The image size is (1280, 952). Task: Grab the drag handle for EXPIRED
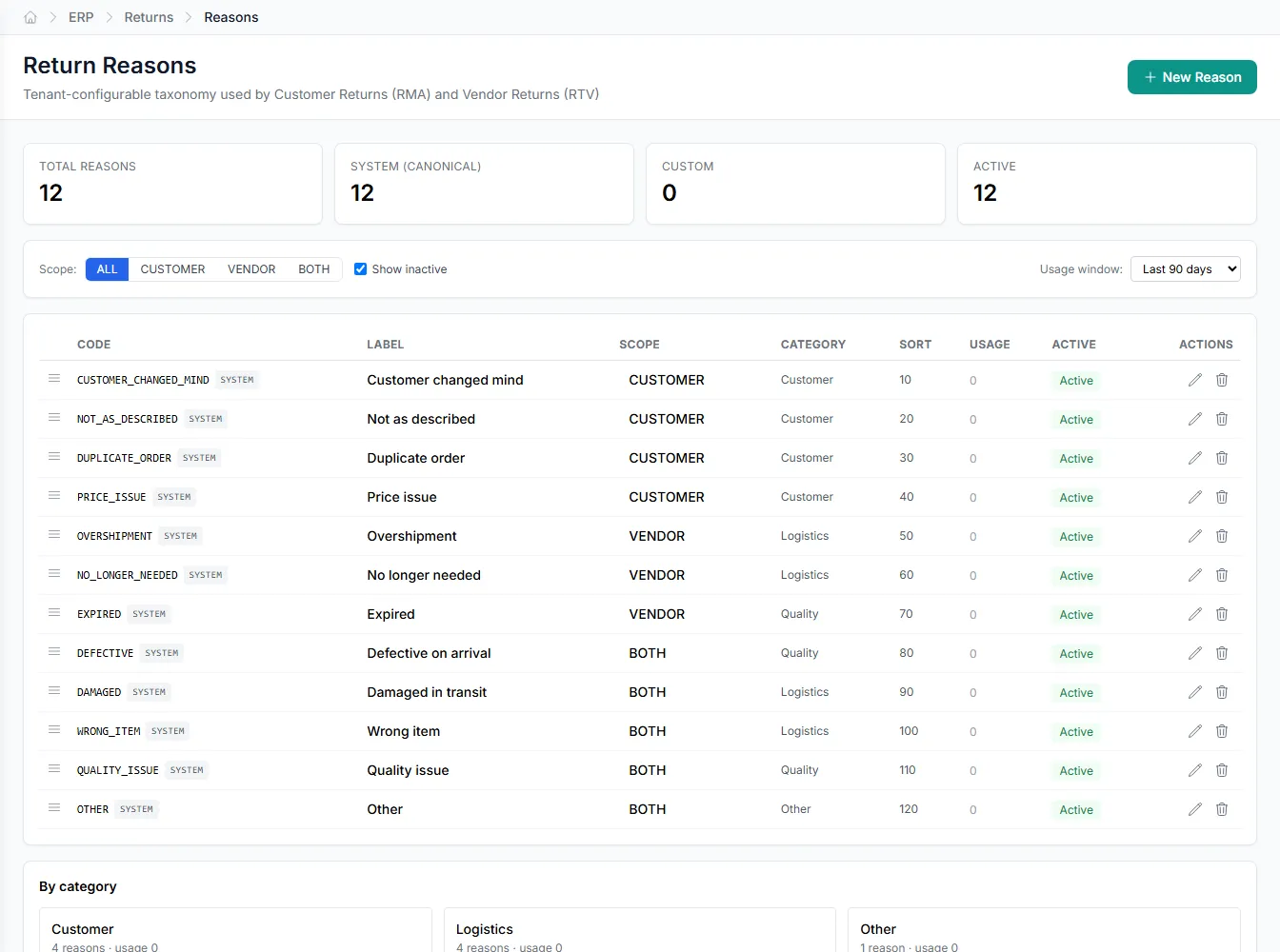54,613
